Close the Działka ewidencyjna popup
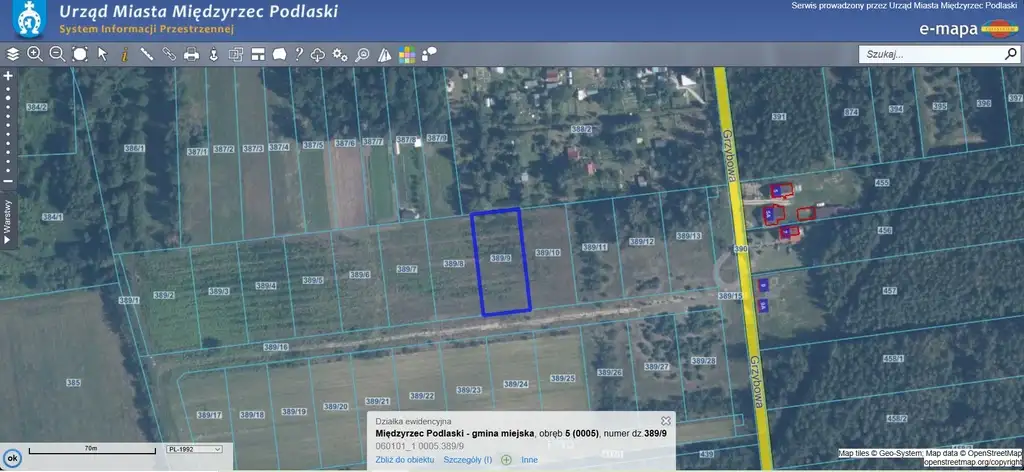 click(x=666, y=421)
